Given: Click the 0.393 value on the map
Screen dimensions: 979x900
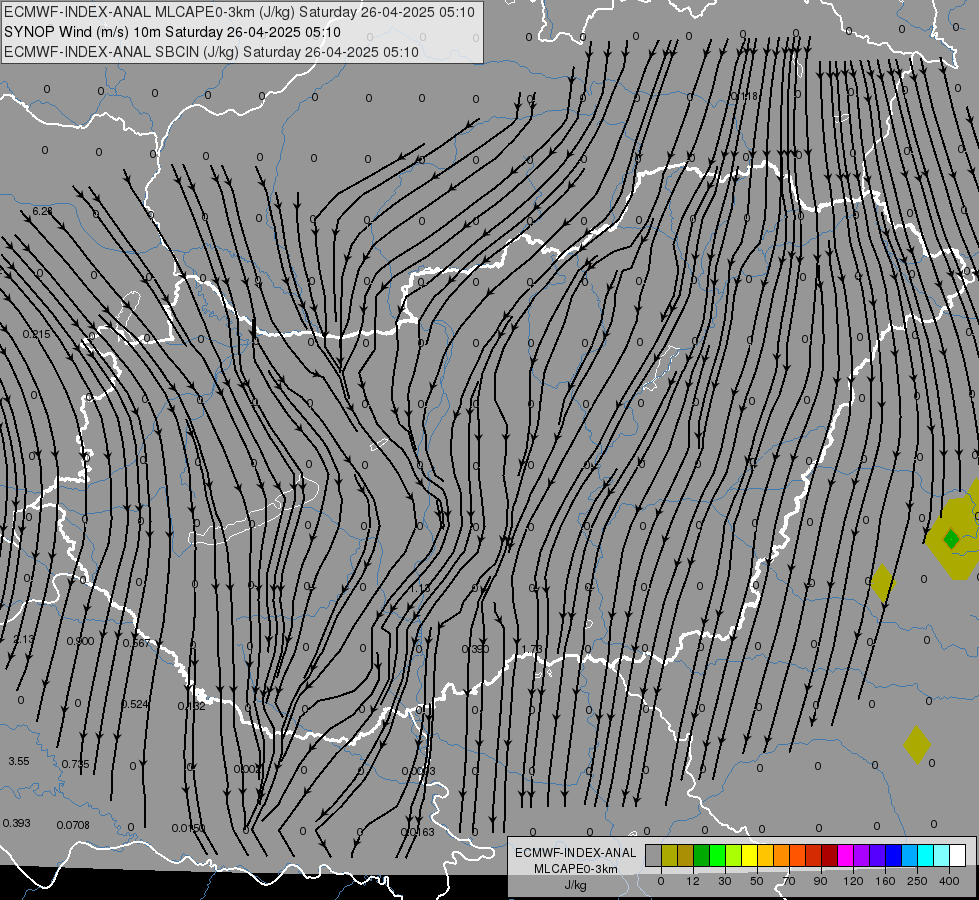Looking at the screenshot, I should [16, 823].
